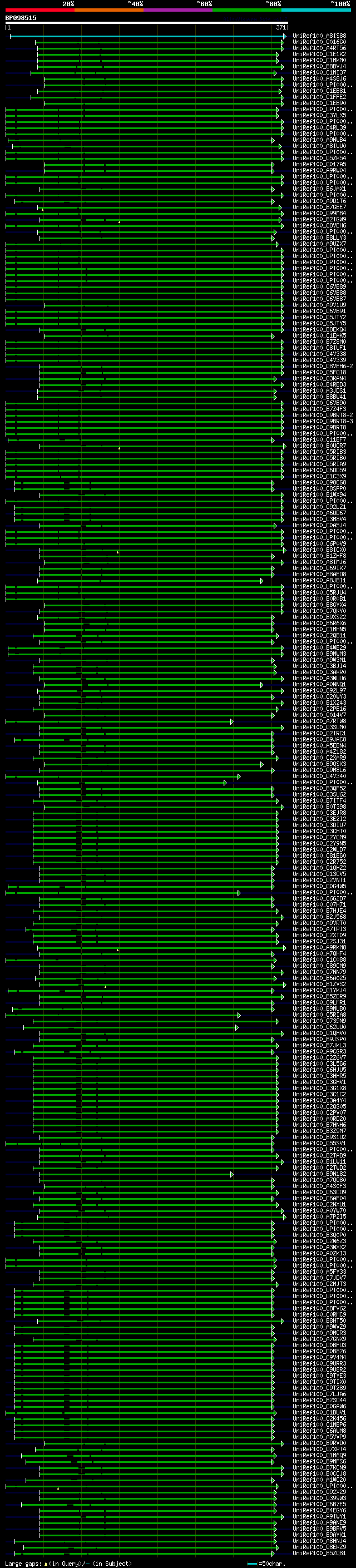
Task: Select the UniRef100_Q8EKZ9 label
Action: pos(319,1547)
